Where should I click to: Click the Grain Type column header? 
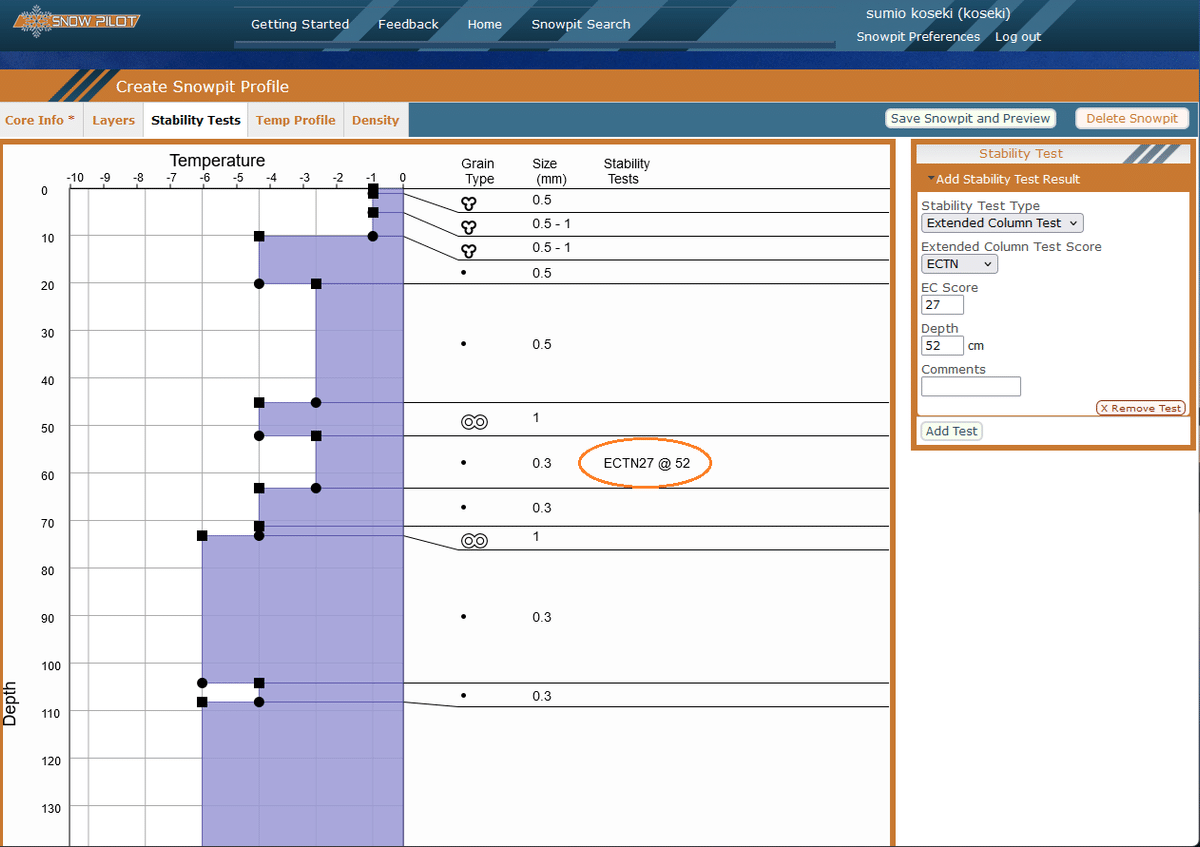(479, 171)
